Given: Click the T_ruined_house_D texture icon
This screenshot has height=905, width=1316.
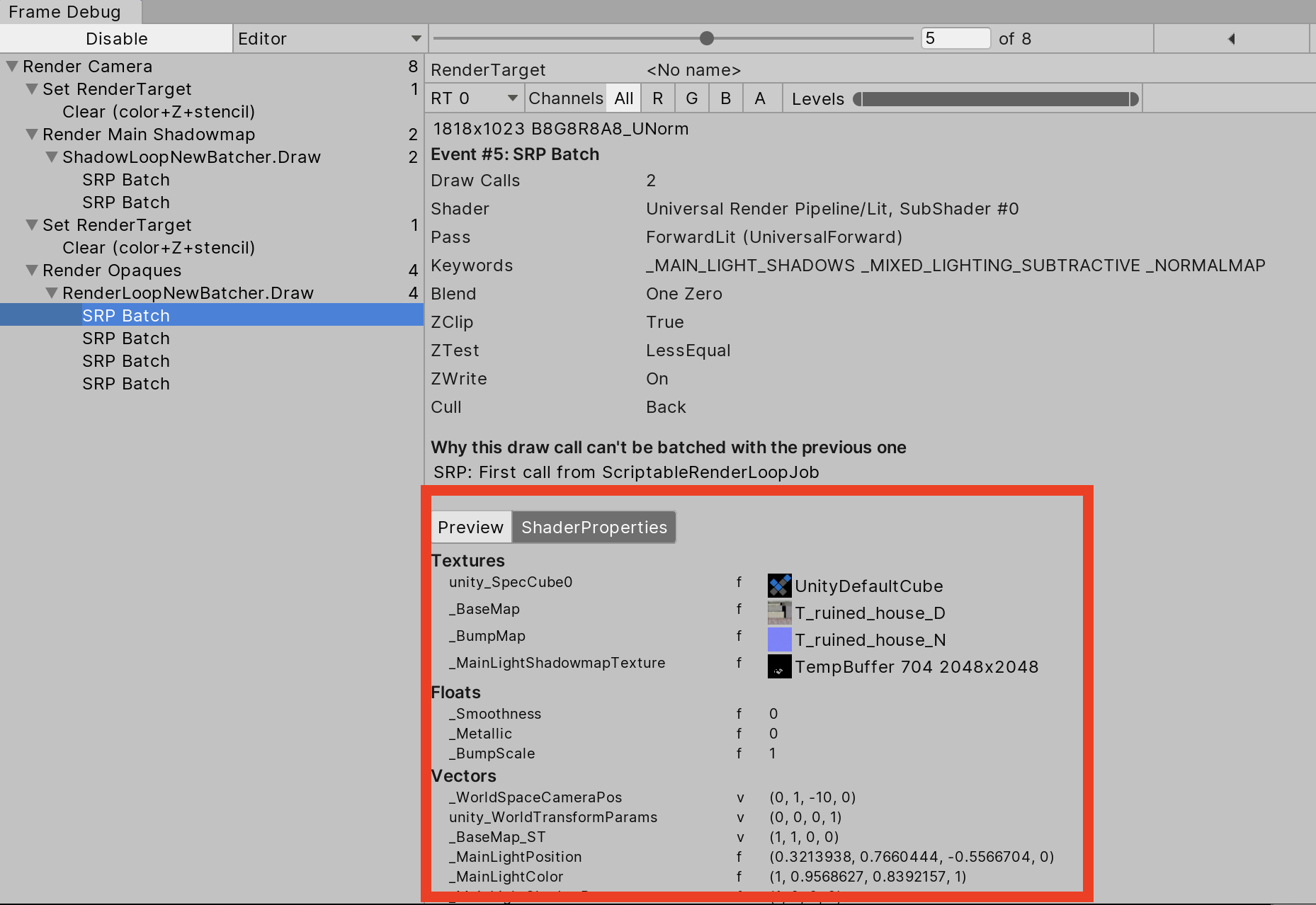Looking at the screenshot, I should 779,613.
